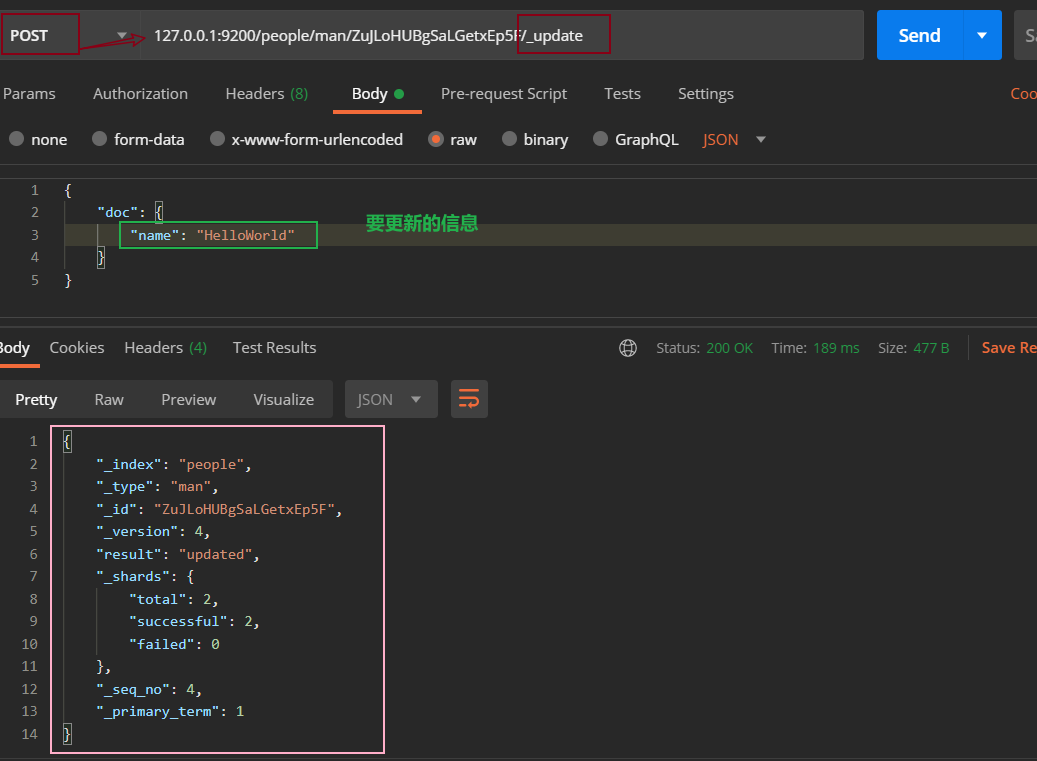Select the form-data body type
1037x761 pixels.
[x=138, y=140]
